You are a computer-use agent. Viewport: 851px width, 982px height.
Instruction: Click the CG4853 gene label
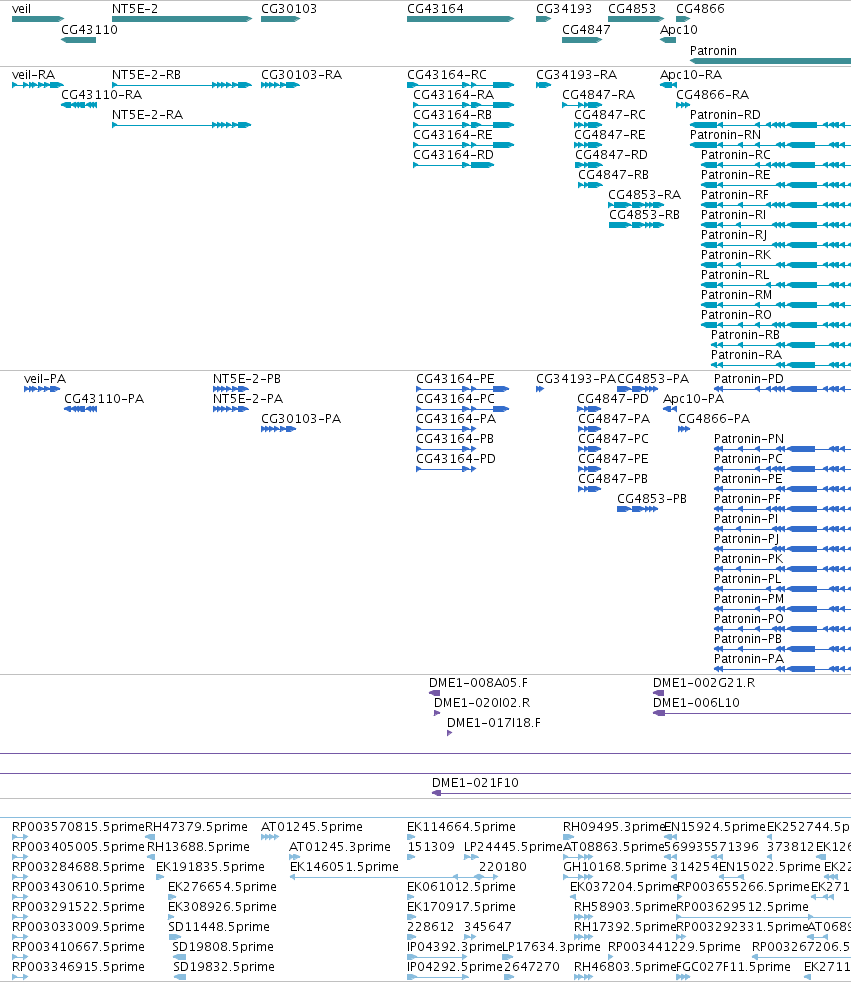pyautogui.click(x=632, y=9)
